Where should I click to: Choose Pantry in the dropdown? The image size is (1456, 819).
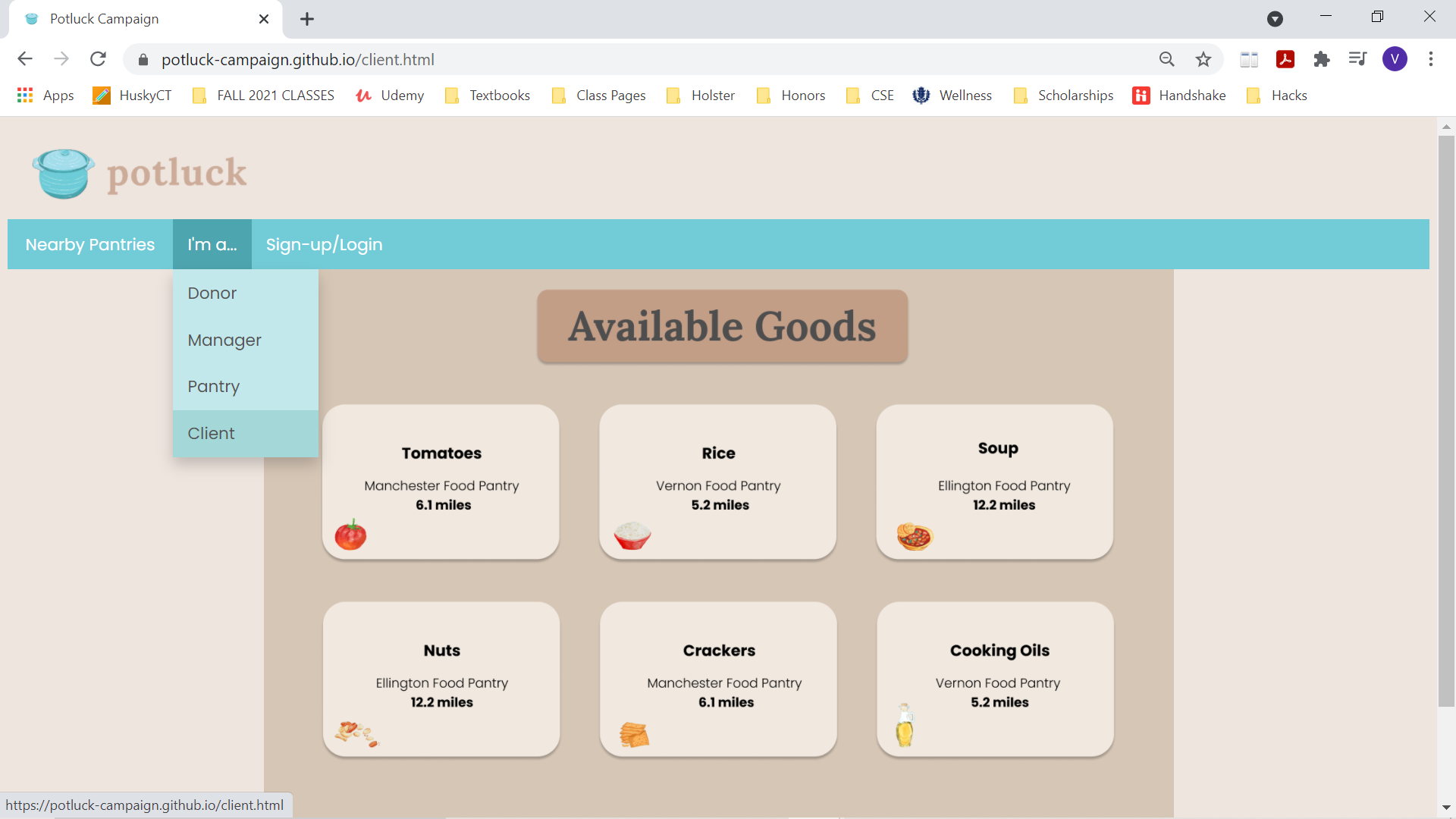(214, 387)
